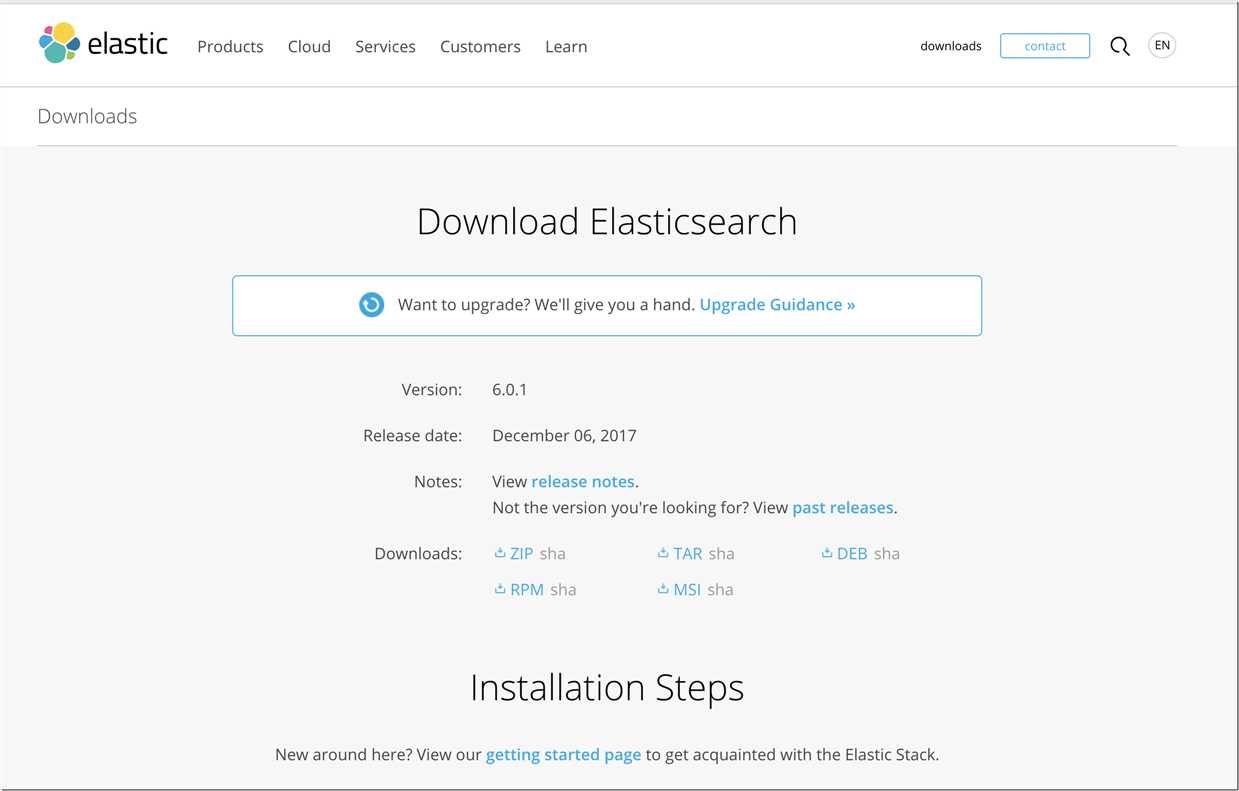Click the TAR download arrow icon
This screenshot has width=1239, height=791.
(663, 553)
